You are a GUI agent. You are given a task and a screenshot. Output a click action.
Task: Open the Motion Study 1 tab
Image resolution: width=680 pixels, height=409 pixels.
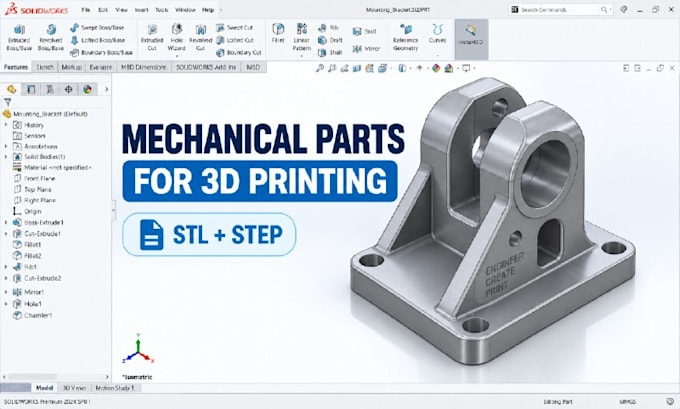[115, 388]
